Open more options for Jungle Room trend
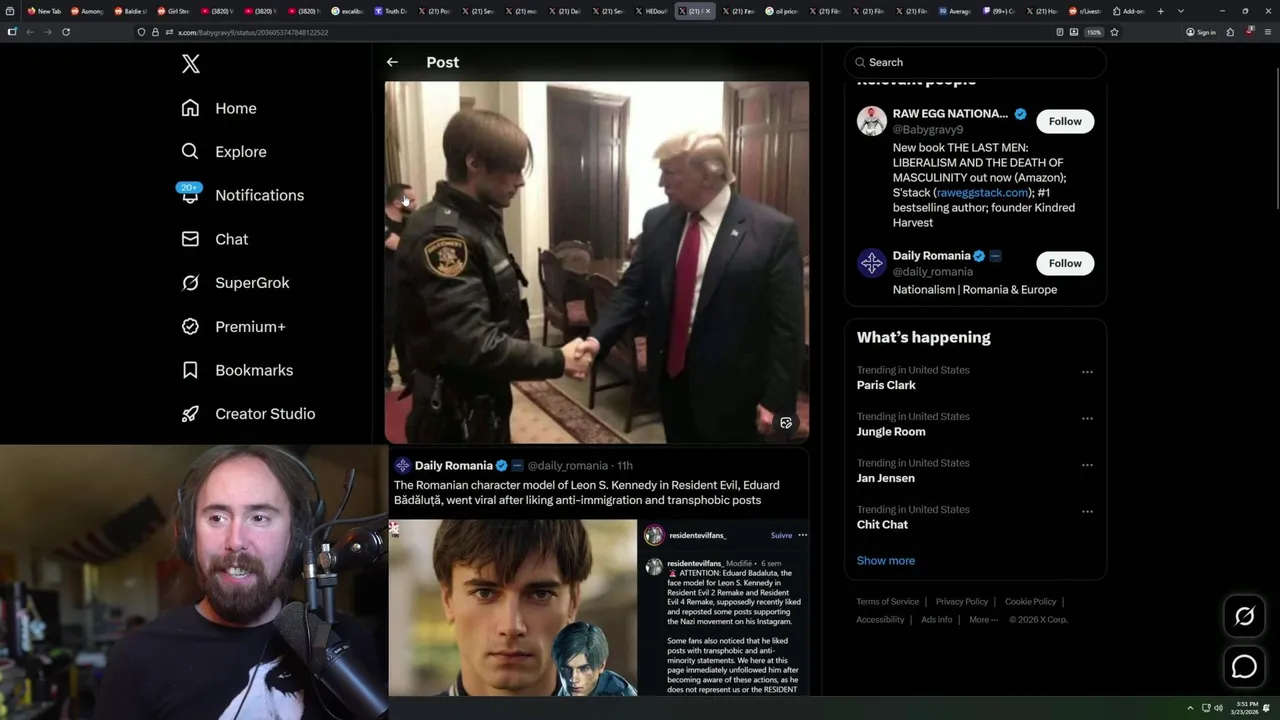The height and width of the screenshot is (720, 1280). pyautogui.click(x=1087, y=418)
